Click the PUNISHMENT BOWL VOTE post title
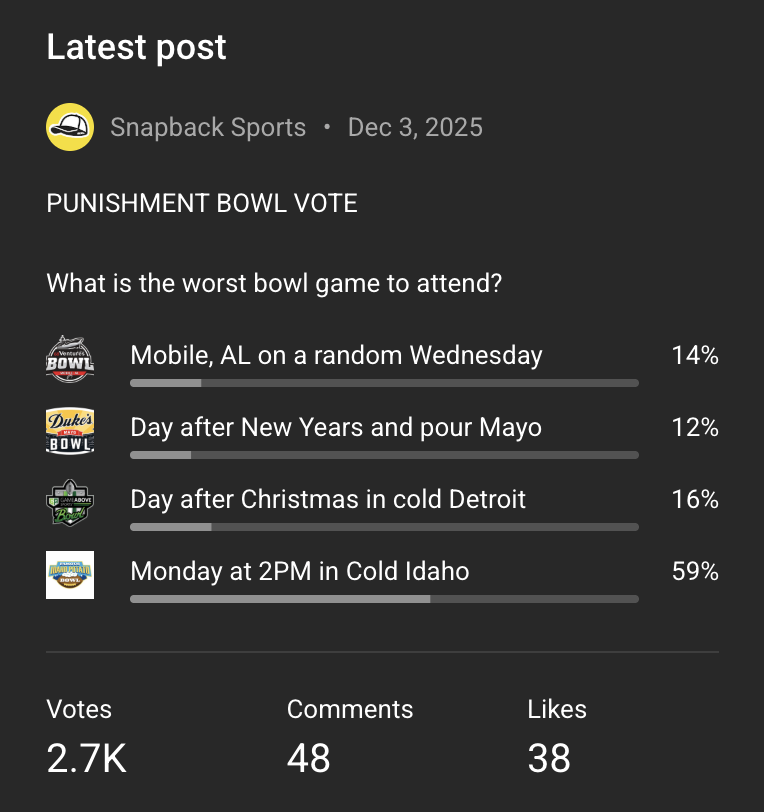 coord(202,204)
